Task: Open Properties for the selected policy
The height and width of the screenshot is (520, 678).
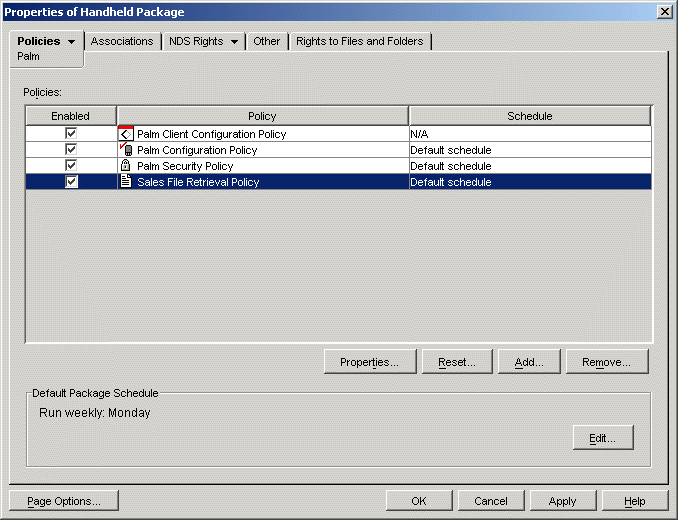Action: click(370, 362)
